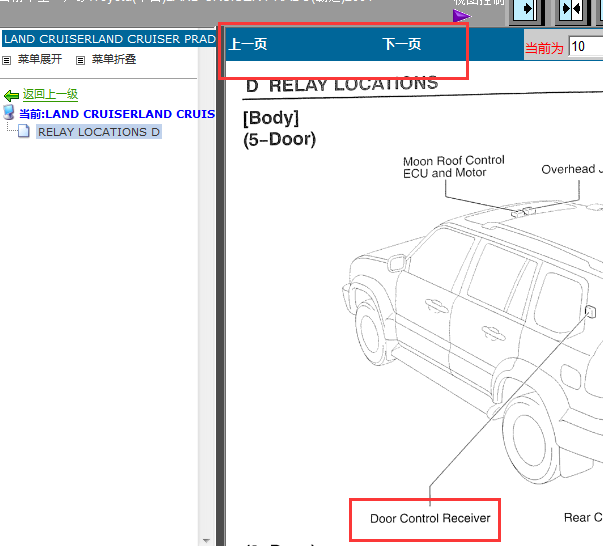This screenshot has width=603, height=546.
Task: Click the 当前为 label
Action: pyautogui.click(x=544, y=48)
